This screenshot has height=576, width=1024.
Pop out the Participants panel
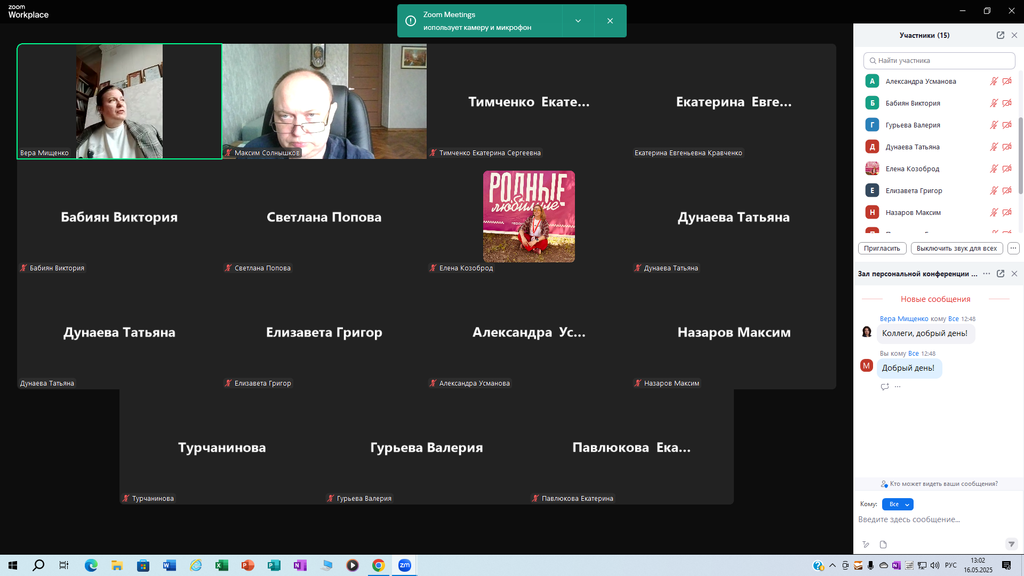pyautogui.click(x=1000, y=35)
